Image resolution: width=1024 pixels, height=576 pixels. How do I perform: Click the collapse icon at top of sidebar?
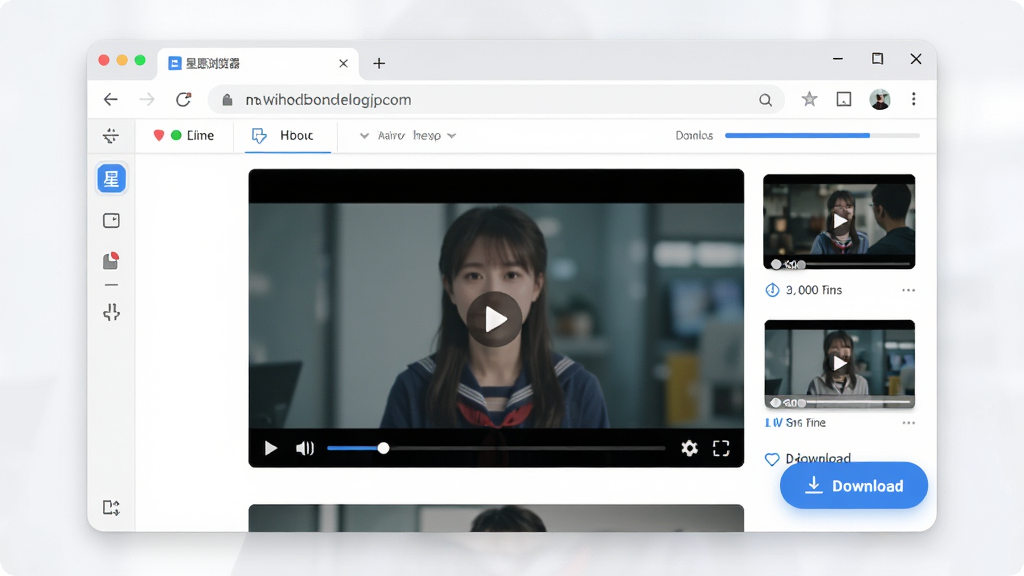point(111,135)
